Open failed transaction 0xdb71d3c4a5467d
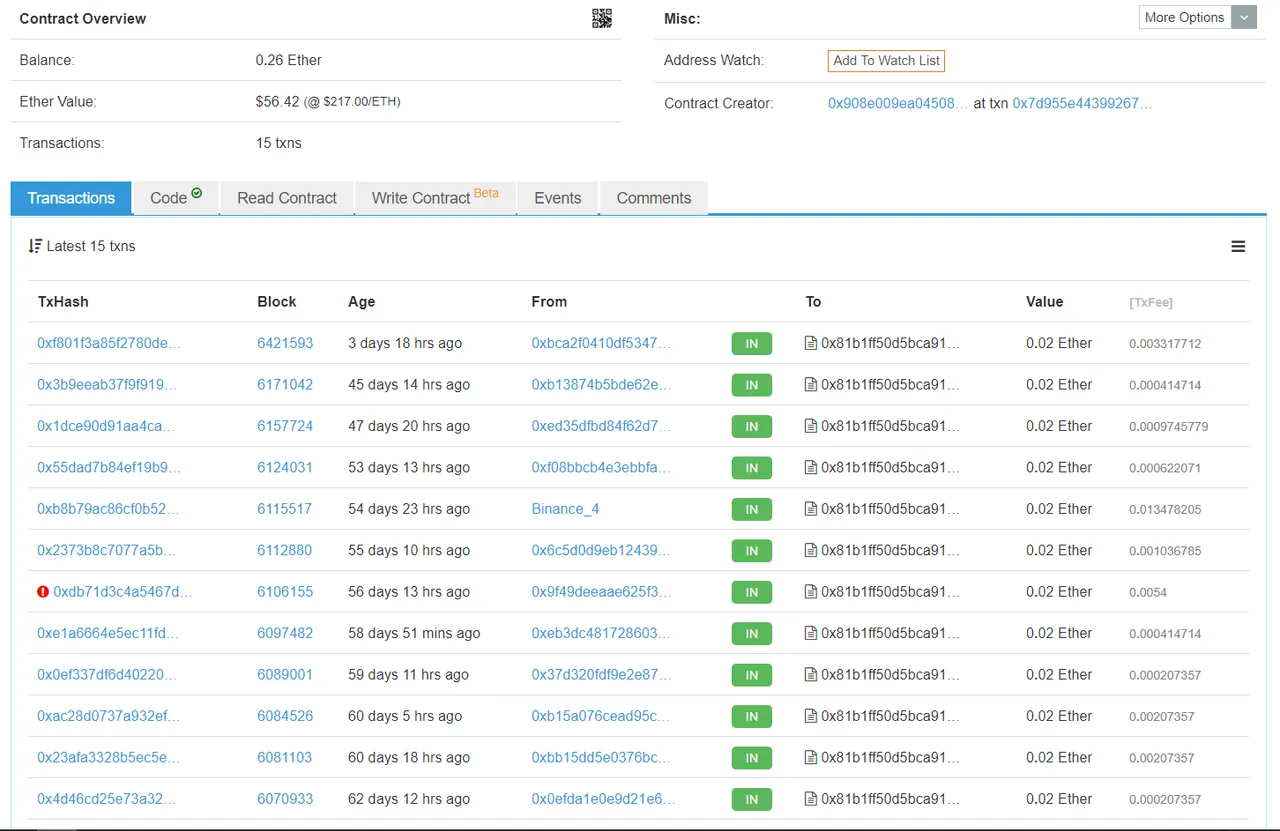Image resolution: width=1280 pixels, height=831 pixels. click(122, 592)
